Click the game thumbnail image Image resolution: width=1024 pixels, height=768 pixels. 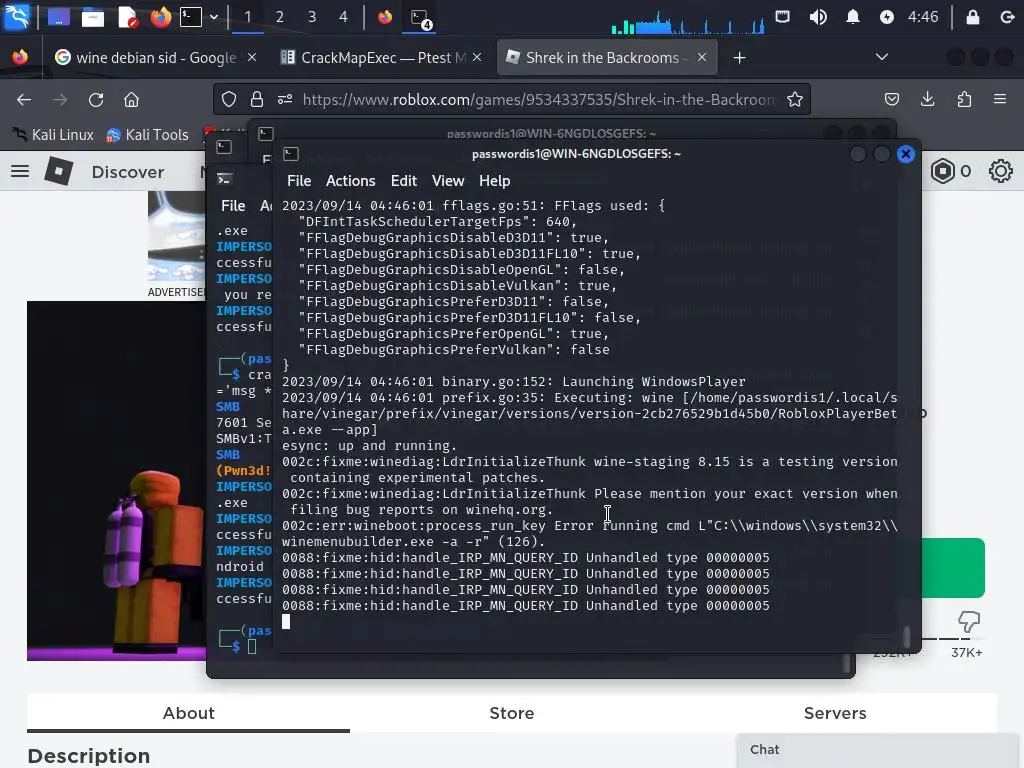point(116,481)
